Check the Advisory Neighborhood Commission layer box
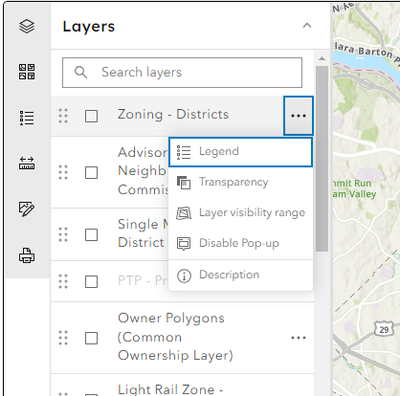Screen dimensions: 400x396 (x=91, y=173)
